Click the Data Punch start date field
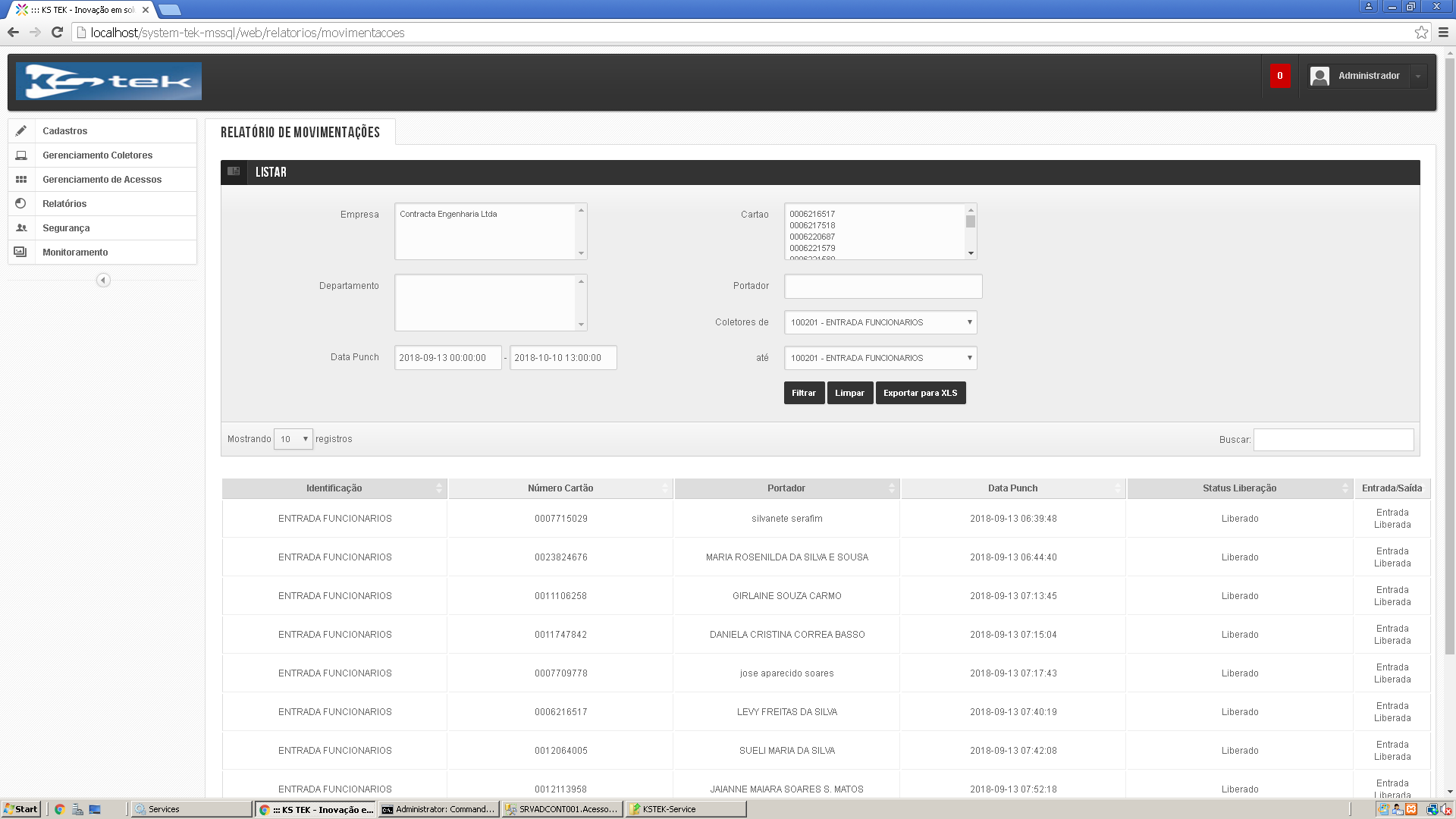The width and height of the screenshot is (1456, 819). [448, 358]
